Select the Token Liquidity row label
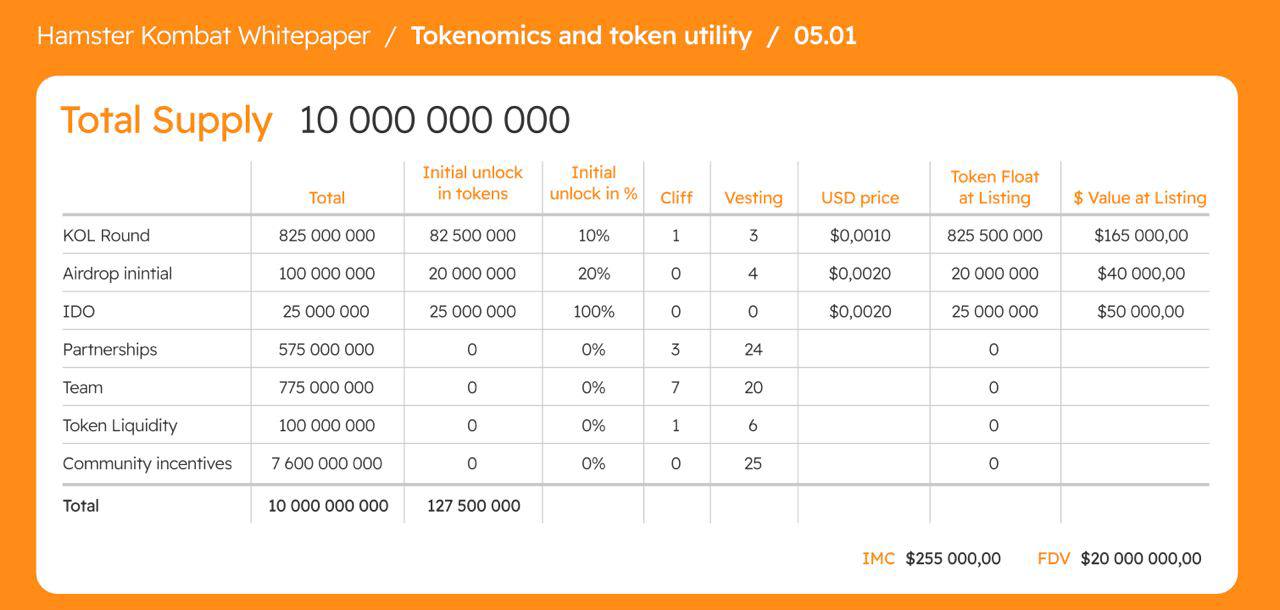This screenshot has height=610, width=1280. tap(120, 426)
